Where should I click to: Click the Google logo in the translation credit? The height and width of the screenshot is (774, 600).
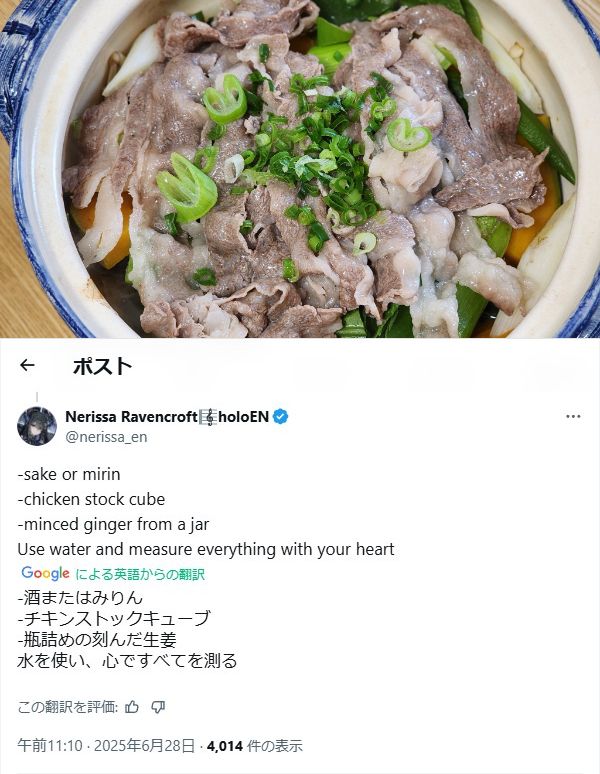pyautogui.click(x=45, y=573)
